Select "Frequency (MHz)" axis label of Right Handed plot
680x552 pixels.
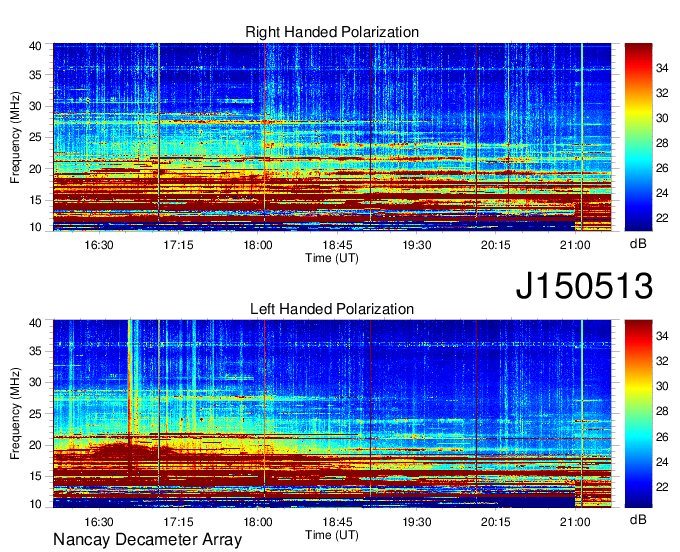pos(15,137)
